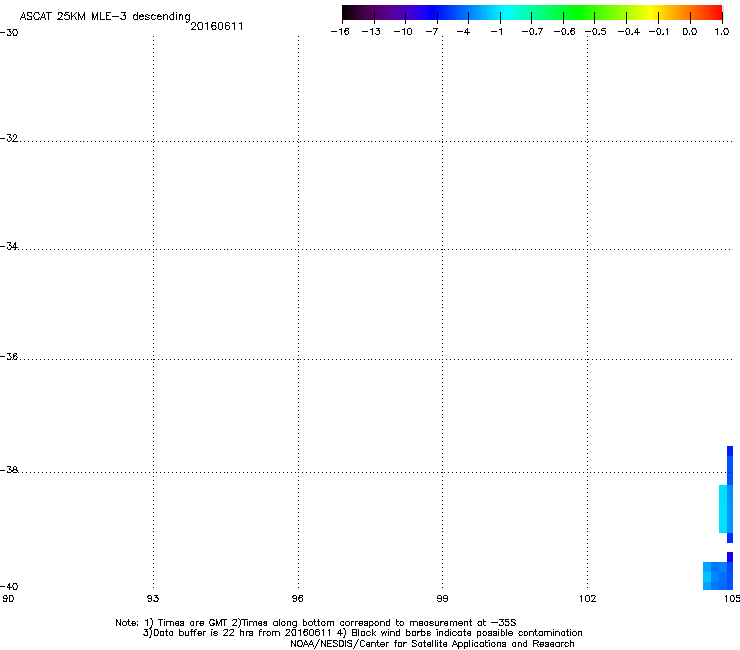Pick the green section of the color bar

580,12
